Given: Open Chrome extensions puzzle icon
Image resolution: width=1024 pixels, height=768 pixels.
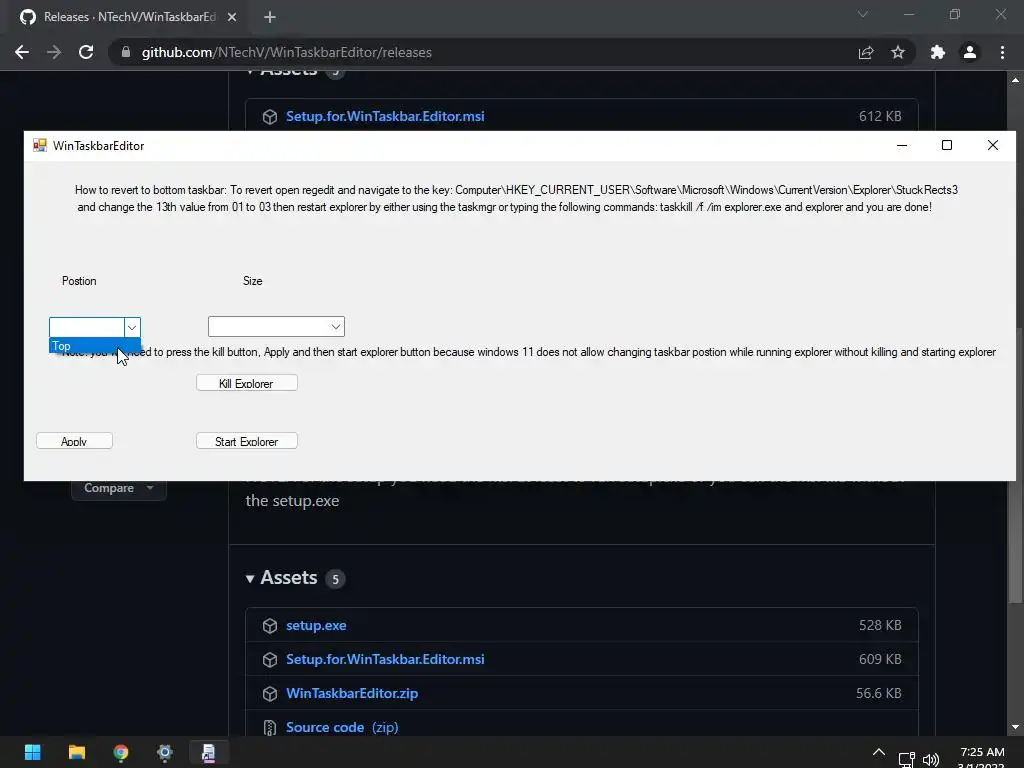Looking at the screenshot, I should pyautogui.click(x=938, y=52).
